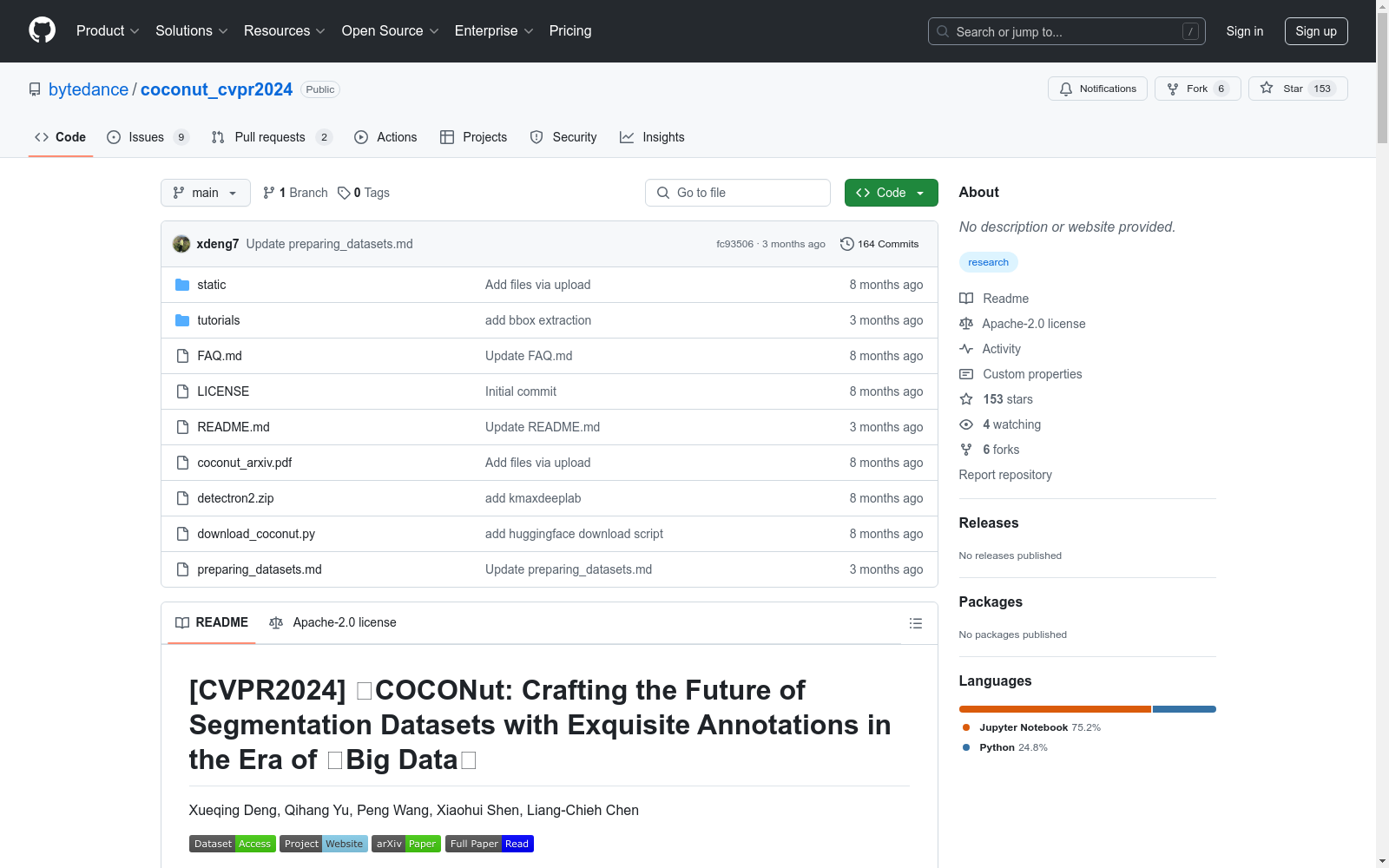The height and width of the screenshot is (868, 1389).
Task: Open the Pricing page
Action: [570, 31]
